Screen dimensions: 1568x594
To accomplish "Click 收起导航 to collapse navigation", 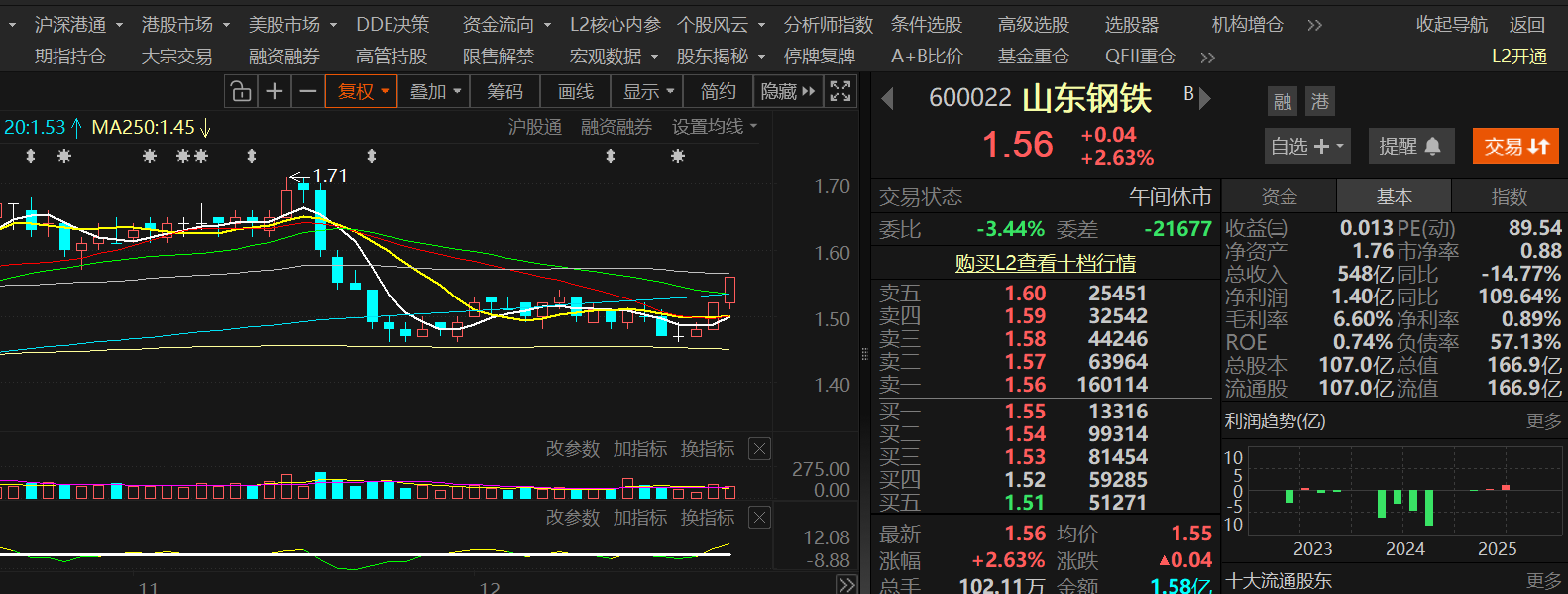I will click(x=1451, y=25).
